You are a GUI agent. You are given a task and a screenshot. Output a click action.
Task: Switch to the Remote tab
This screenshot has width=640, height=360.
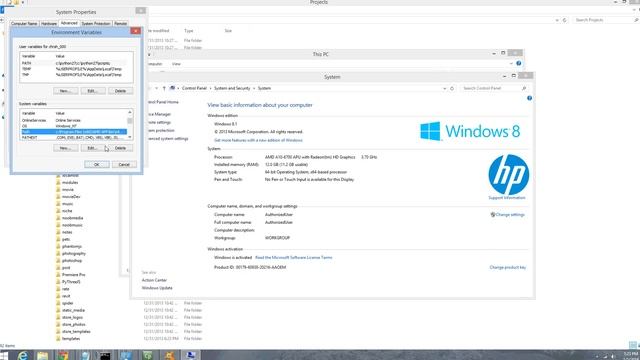120,24
